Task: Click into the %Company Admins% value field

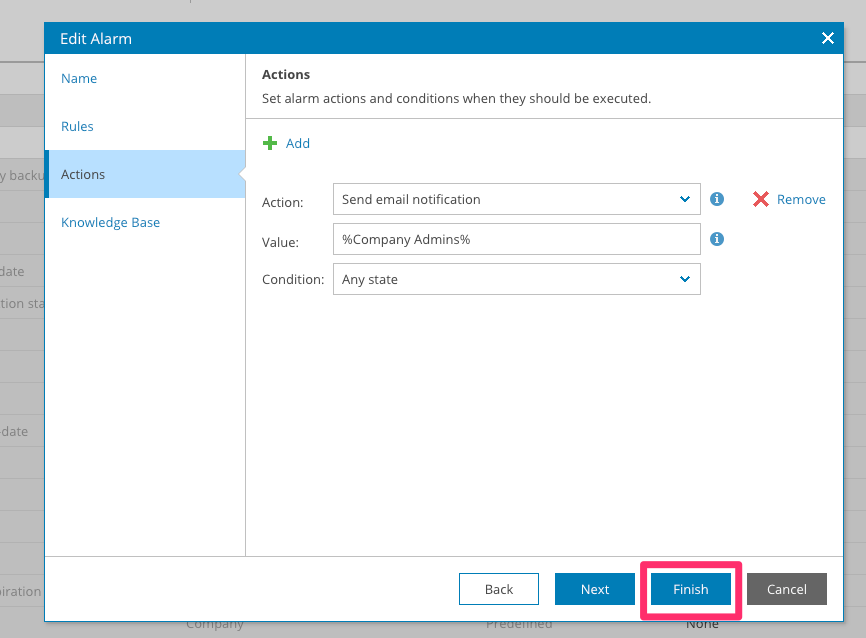Action: coord(515,239)
